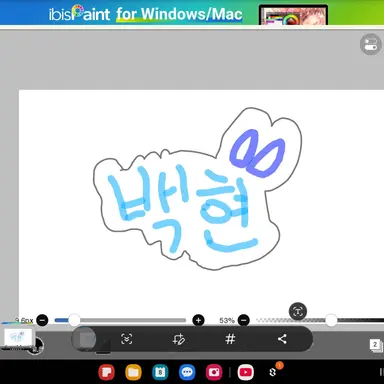Decrease brush thickness with the minus button
The height and width of the screenshot is (384, 384).
pyautogui.click(x=42, y=320)
